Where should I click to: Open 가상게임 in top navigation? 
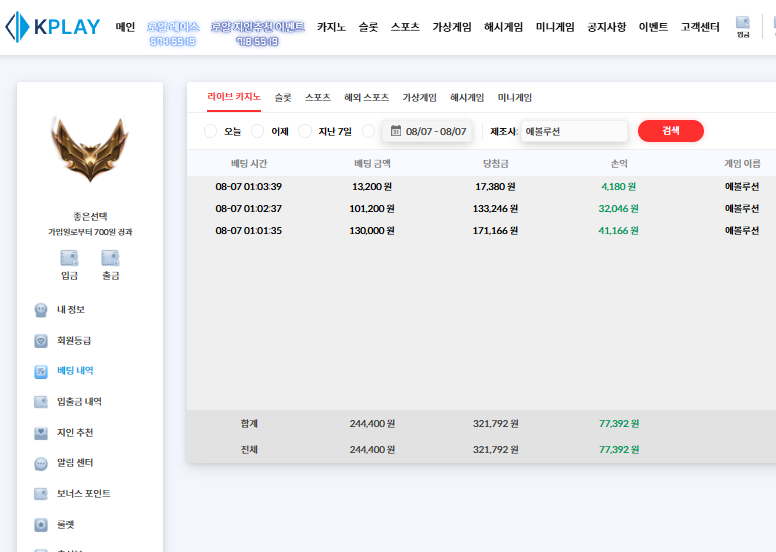[452, 27]
